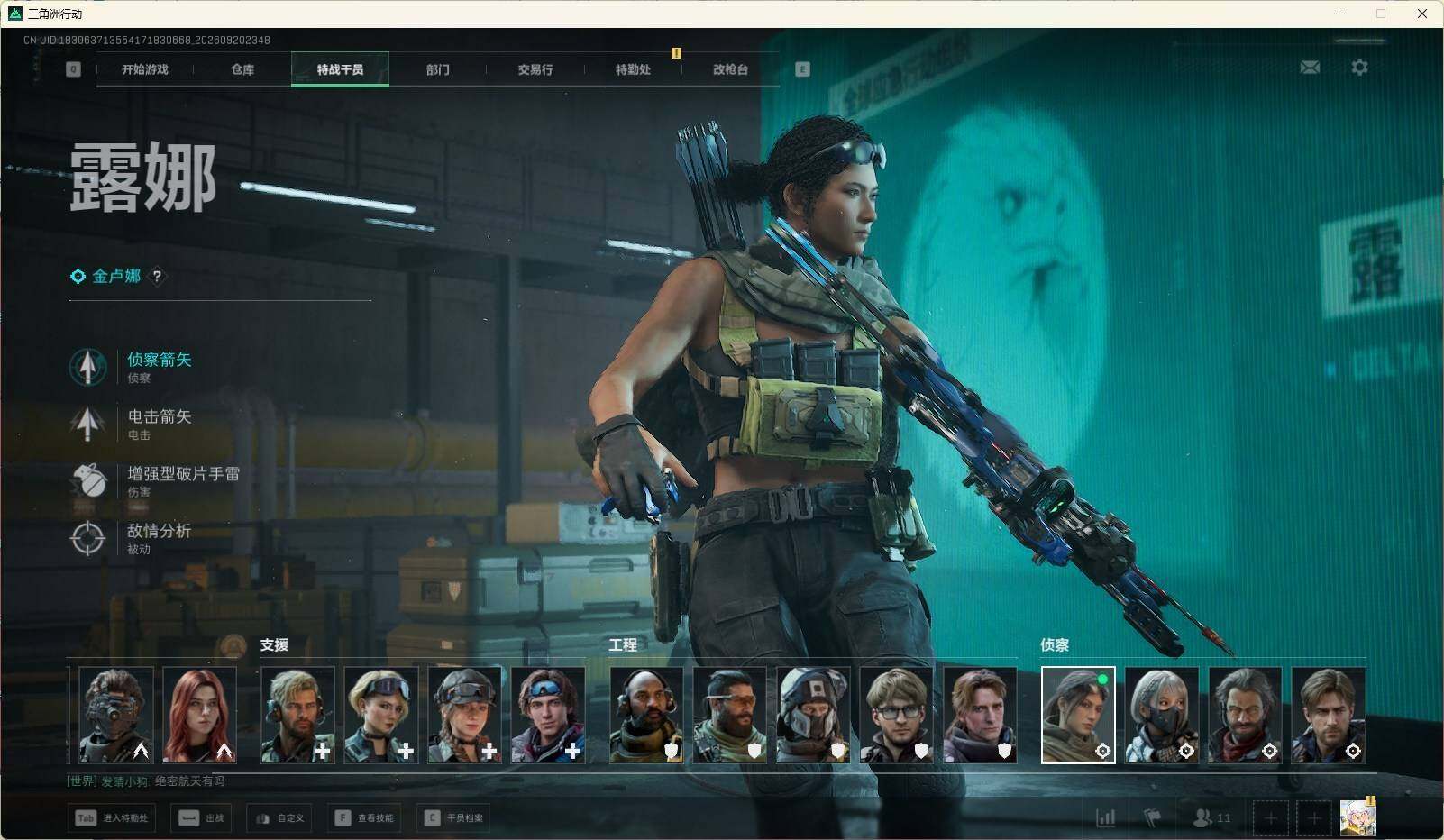Viewport: 1444px width, 840px height.
Task: Select the night-vision masked assault operator
Action: pyautogui.click(x=116, y=716)
